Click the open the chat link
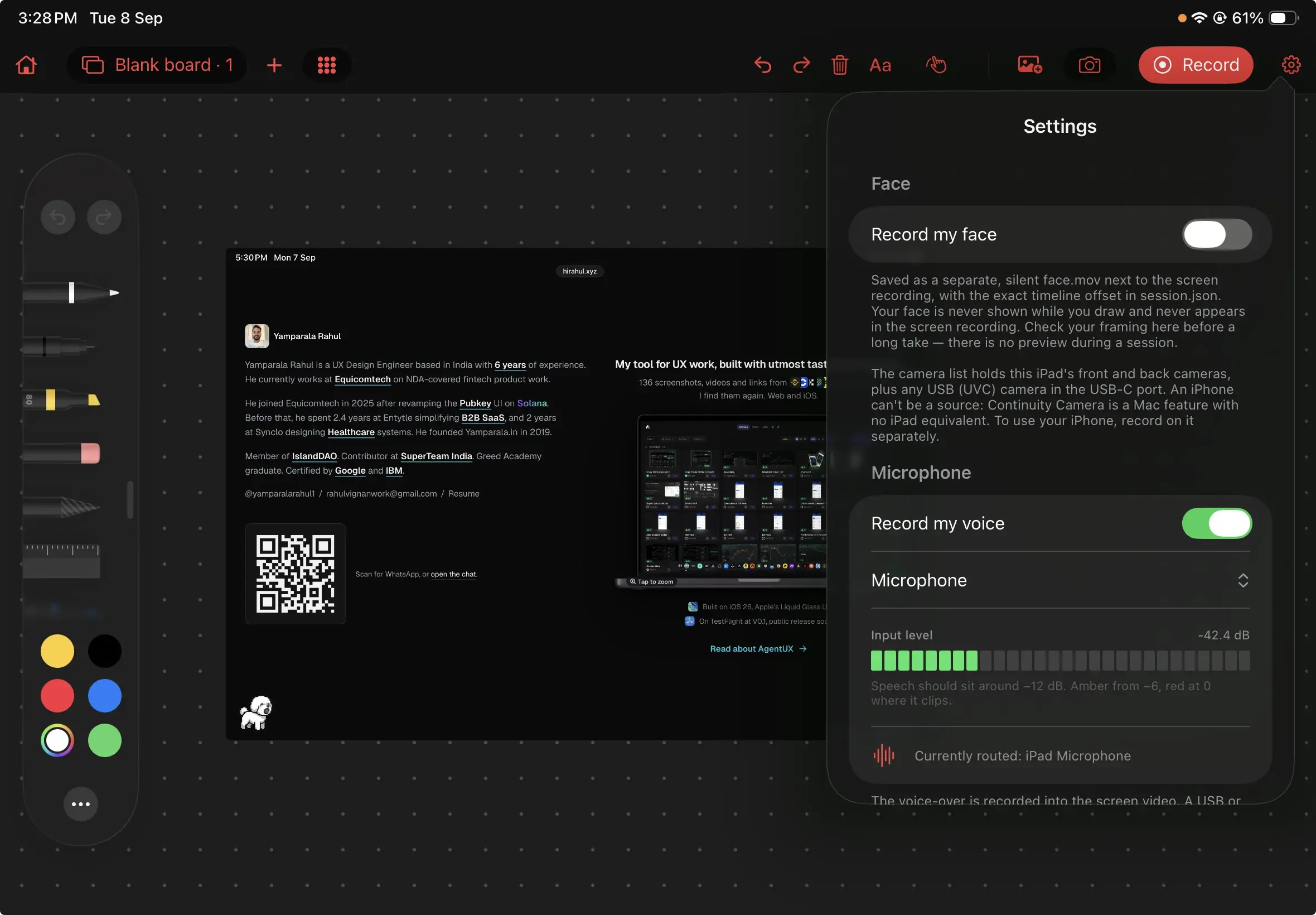The image size is (1316, 915). 453,575
